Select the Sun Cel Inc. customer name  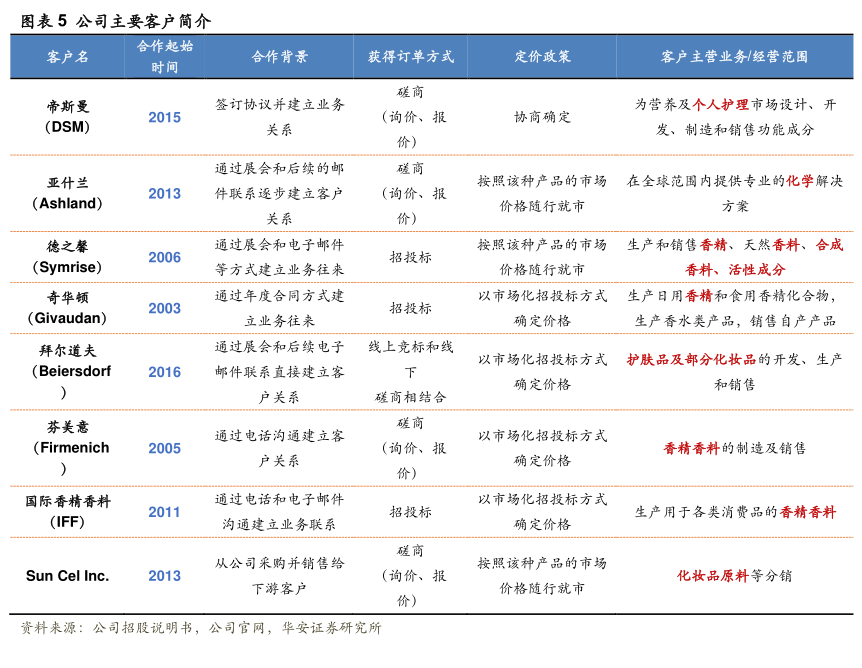(67, 575)
